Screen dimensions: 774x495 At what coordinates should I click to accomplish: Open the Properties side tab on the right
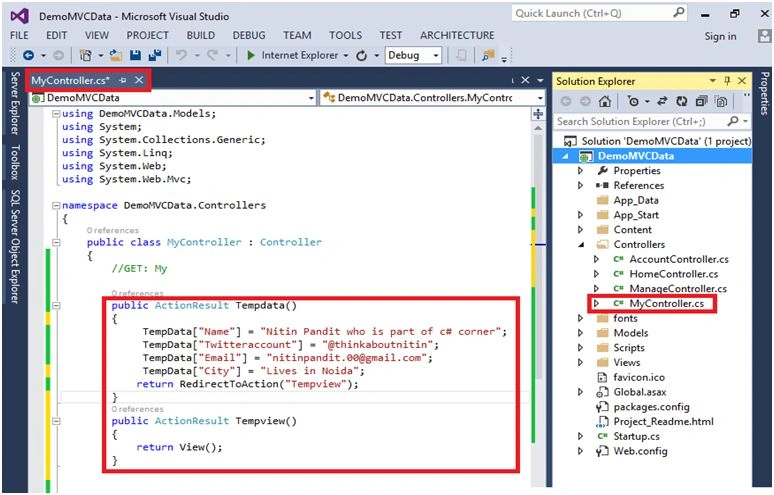[x=765, y=94]
